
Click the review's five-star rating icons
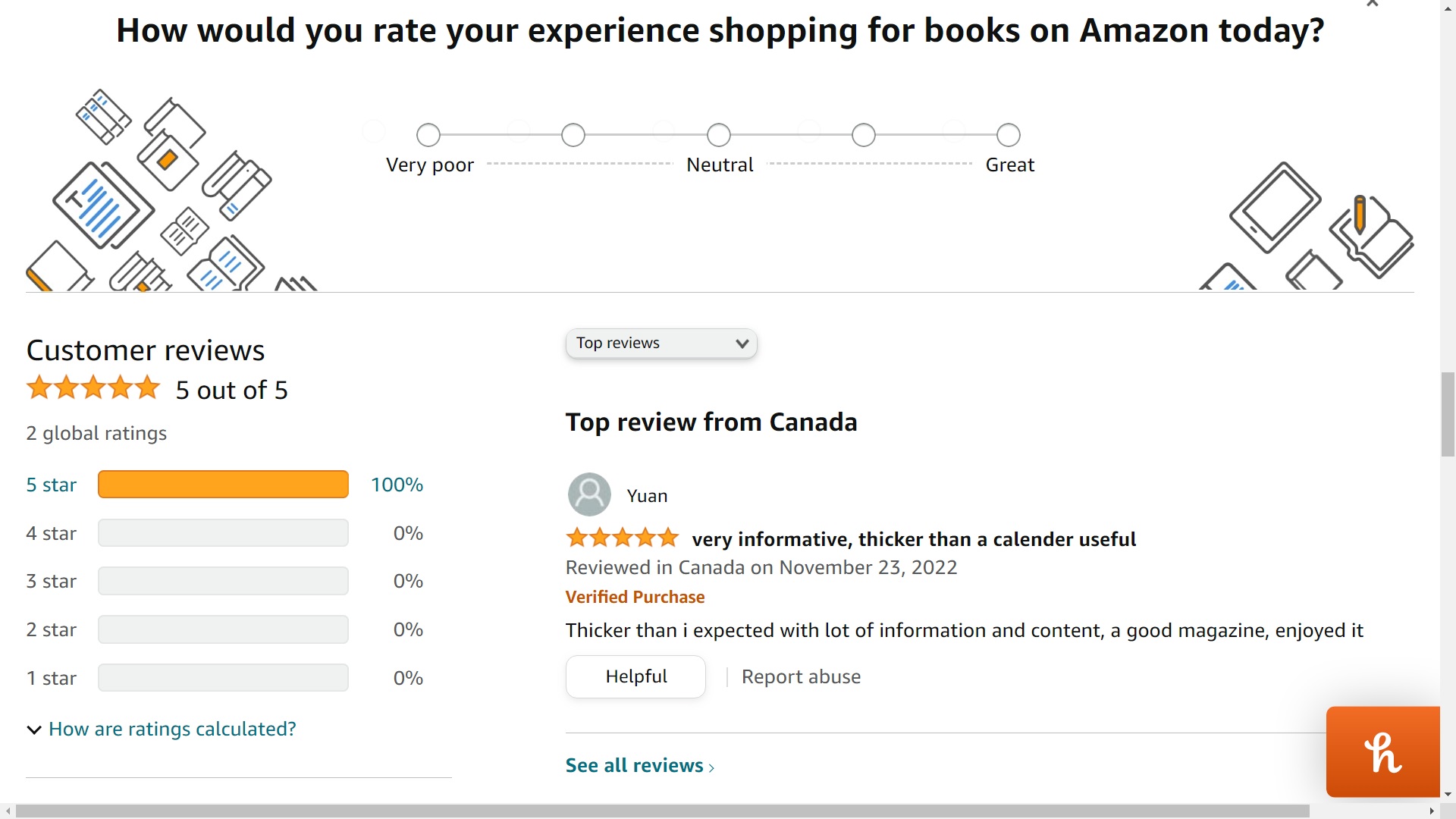(623, 538)
